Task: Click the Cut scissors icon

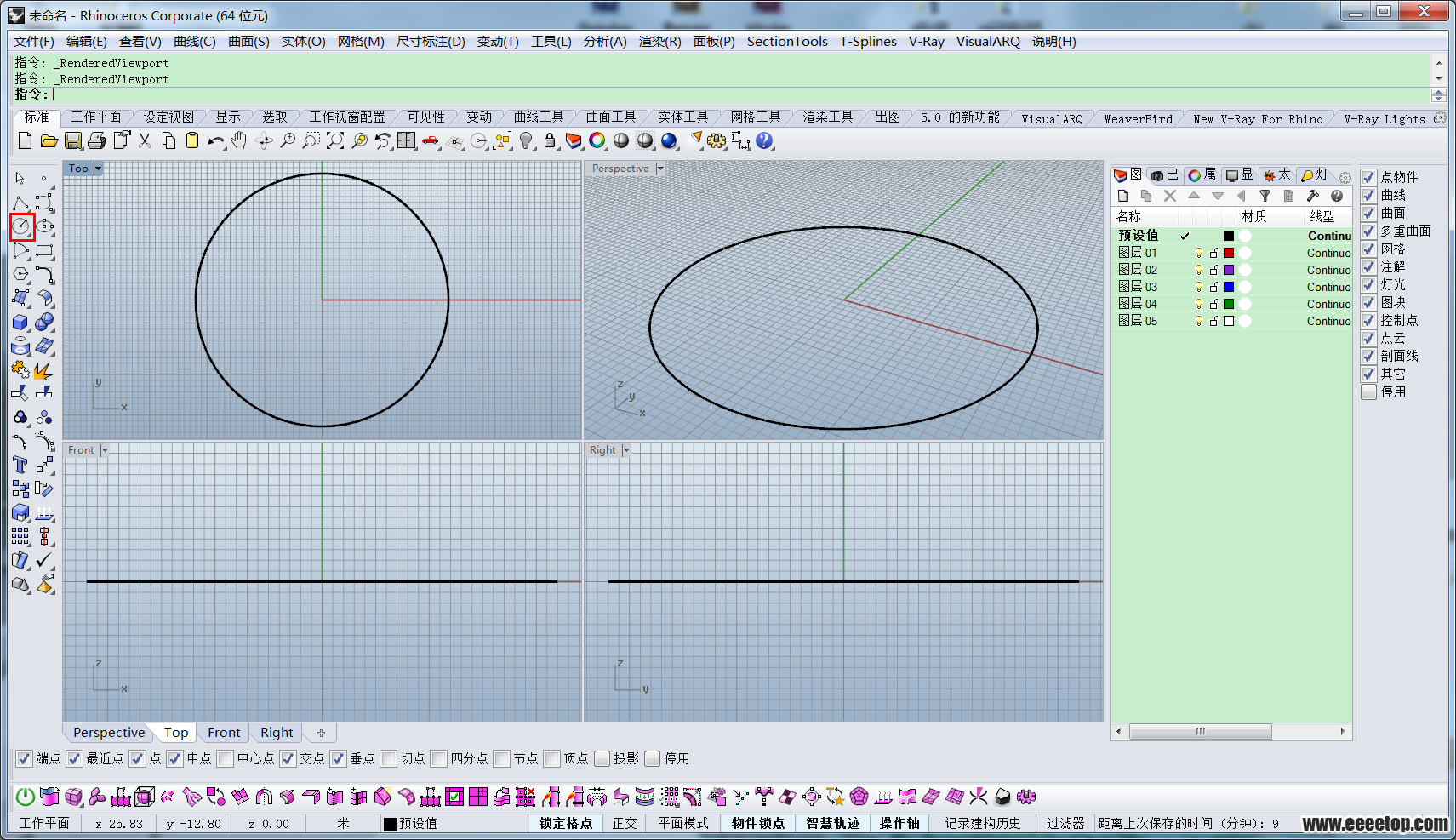Action: coord(145,140)
